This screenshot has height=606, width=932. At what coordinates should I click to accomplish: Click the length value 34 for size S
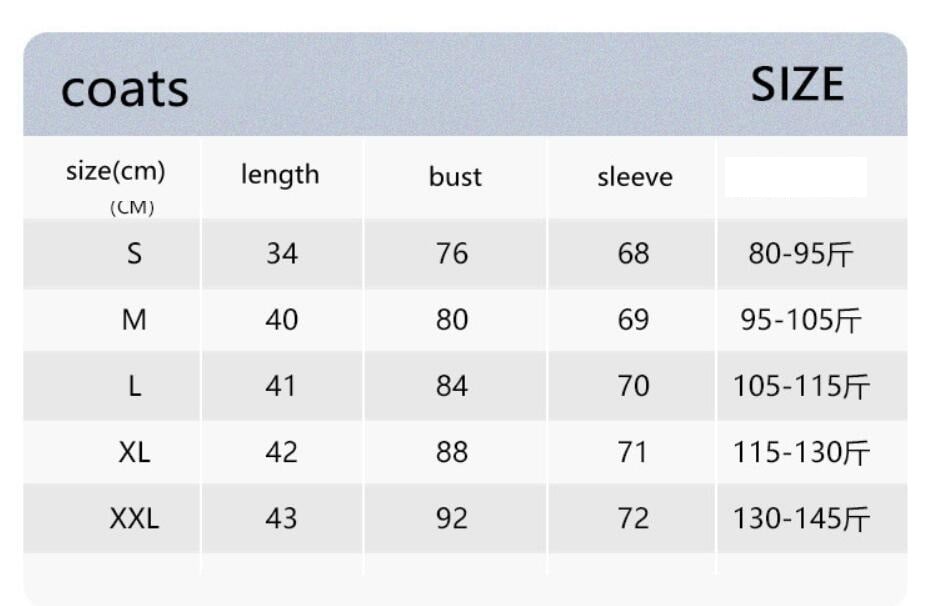coord(282,254)
